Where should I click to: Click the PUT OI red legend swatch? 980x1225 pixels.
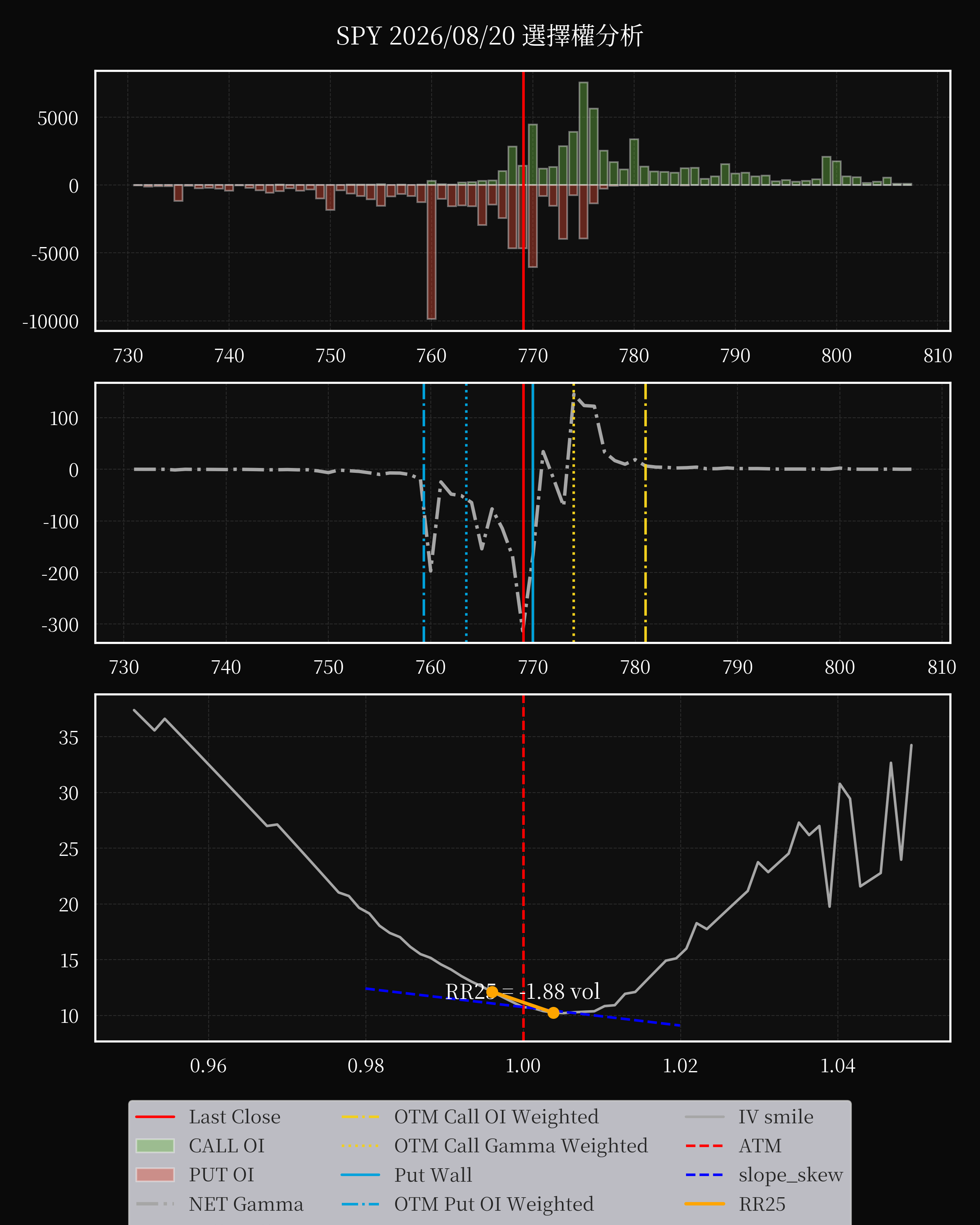tap(155, 1174)
